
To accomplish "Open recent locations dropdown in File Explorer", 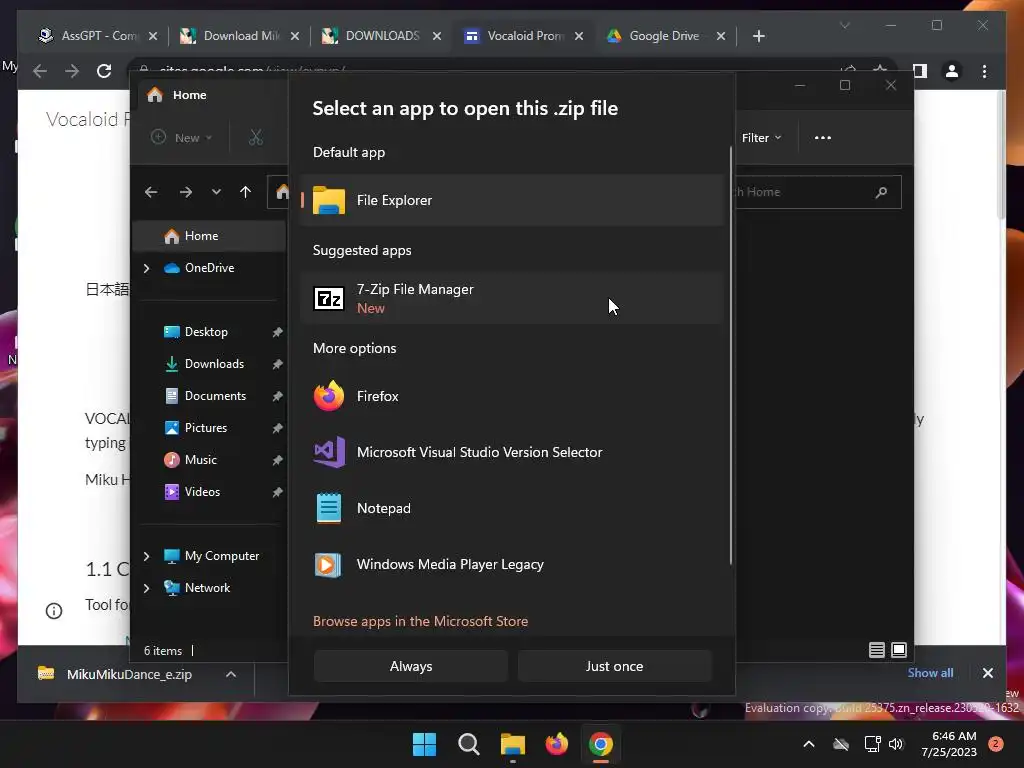I will point(216,192).
